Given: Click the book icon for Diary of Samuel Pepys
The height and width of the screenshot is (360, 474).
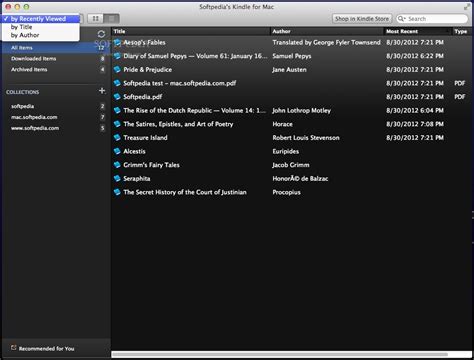Looking at the screenshot, I should [x=117, y=56].
